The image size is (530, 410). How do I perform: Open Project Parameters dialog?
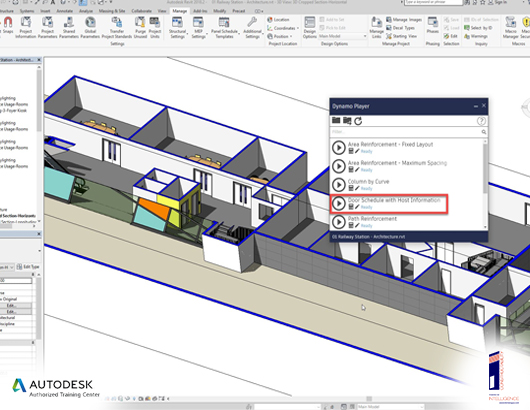47,27
